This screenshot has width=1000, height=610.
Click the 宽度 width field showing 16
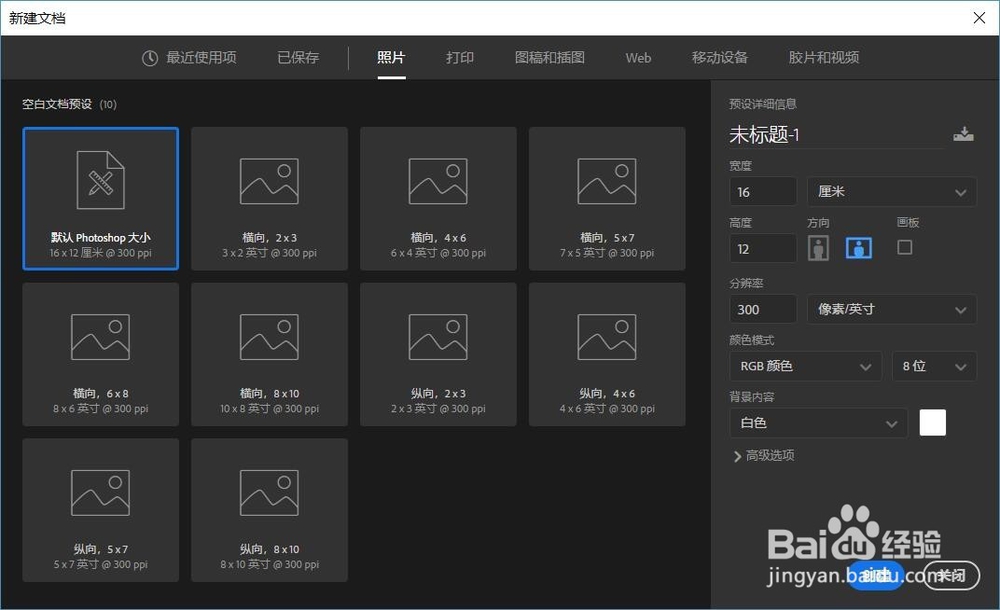click(x=763, y=191)
